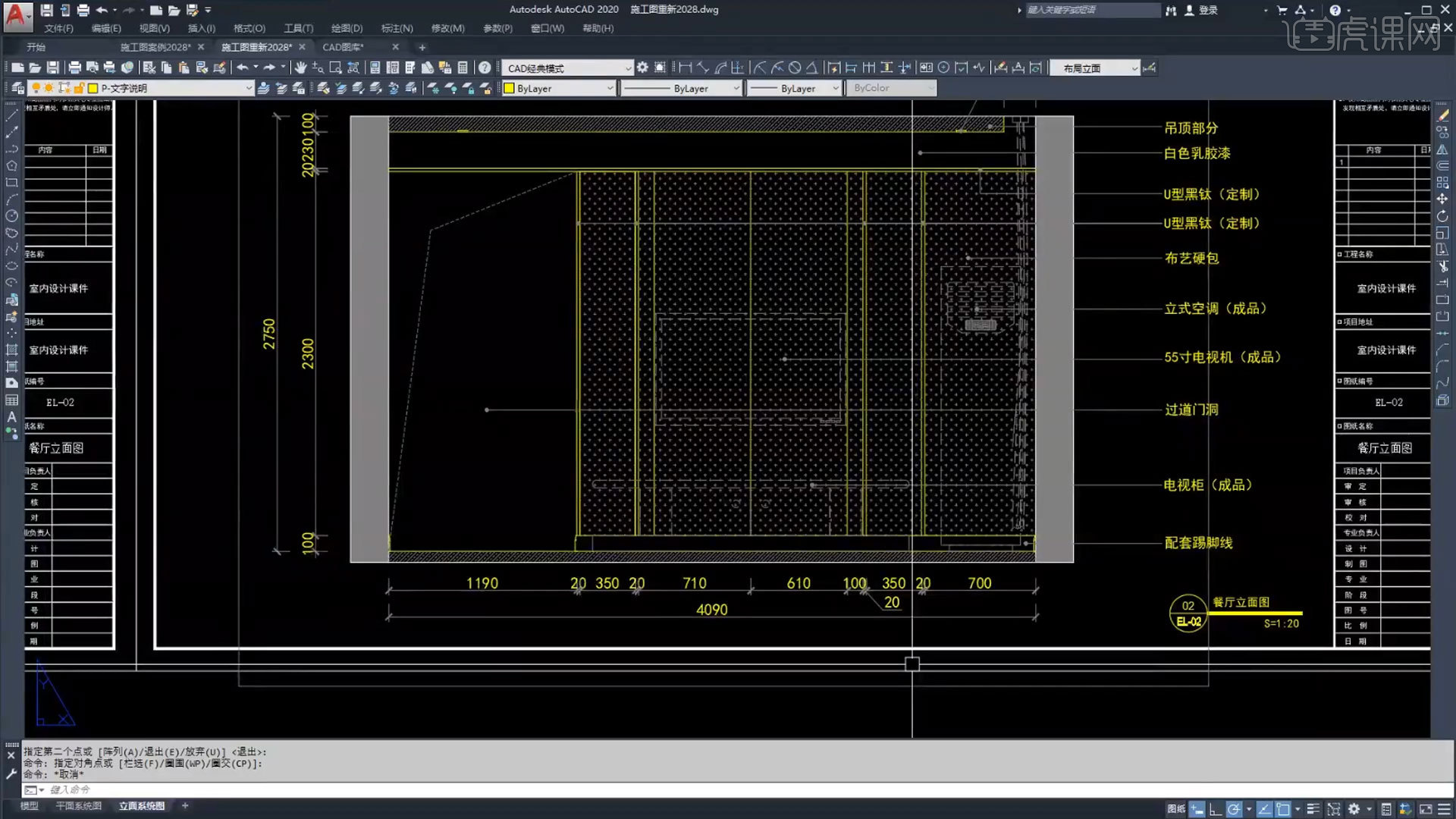
Task: Expand Polar Tracking settings arrow in status bar
Action: (1248, 809)
